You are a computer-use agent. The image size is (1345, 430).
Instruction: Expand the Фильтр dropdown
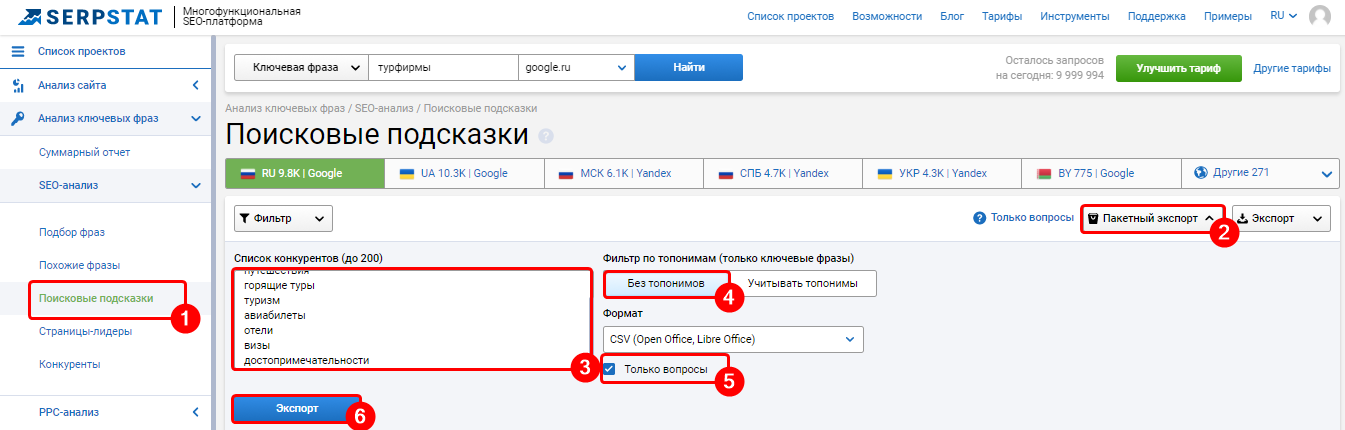[x=283, y=218]
